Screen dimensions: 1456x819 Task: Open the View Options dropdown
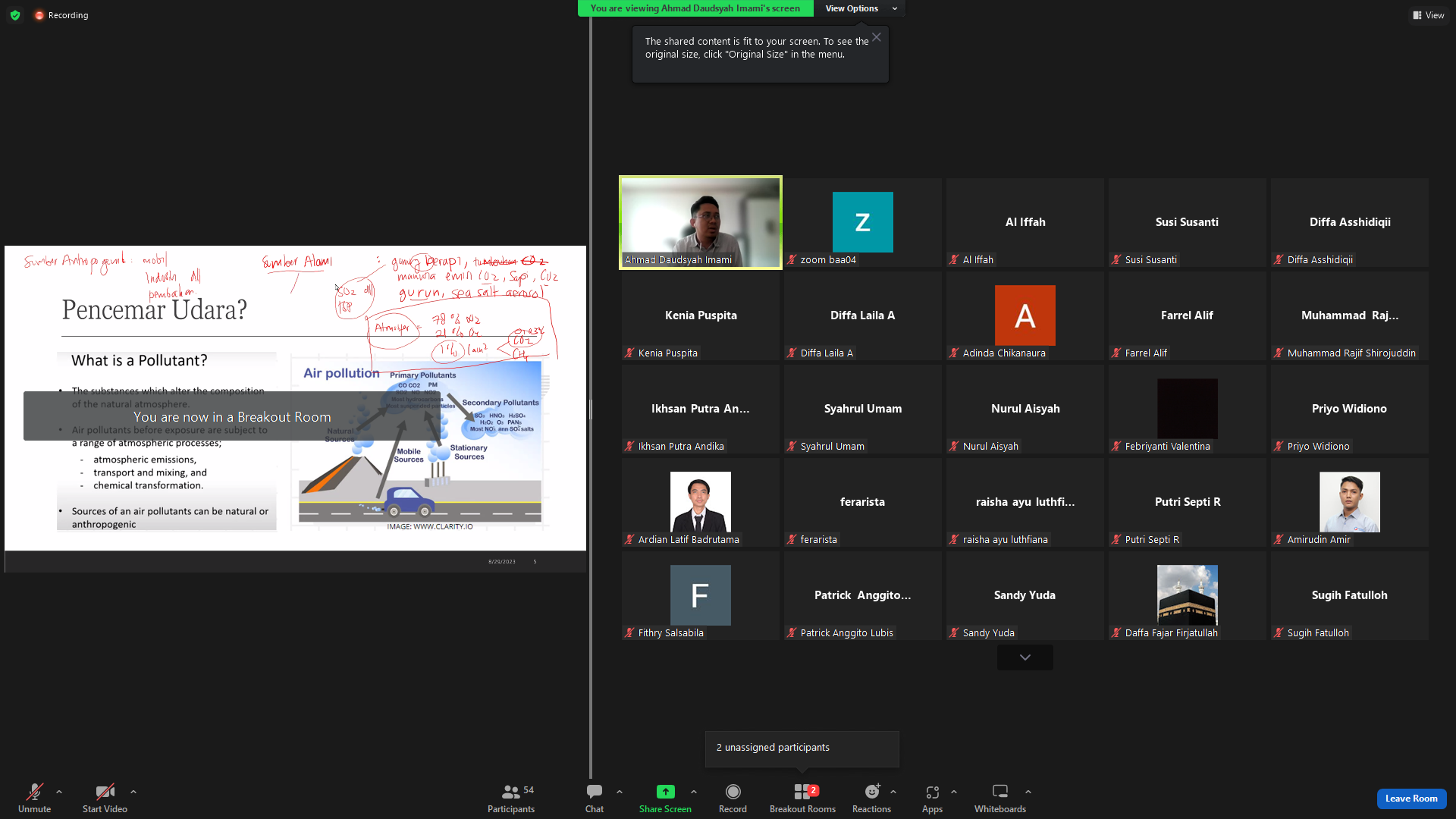(860, 8)
